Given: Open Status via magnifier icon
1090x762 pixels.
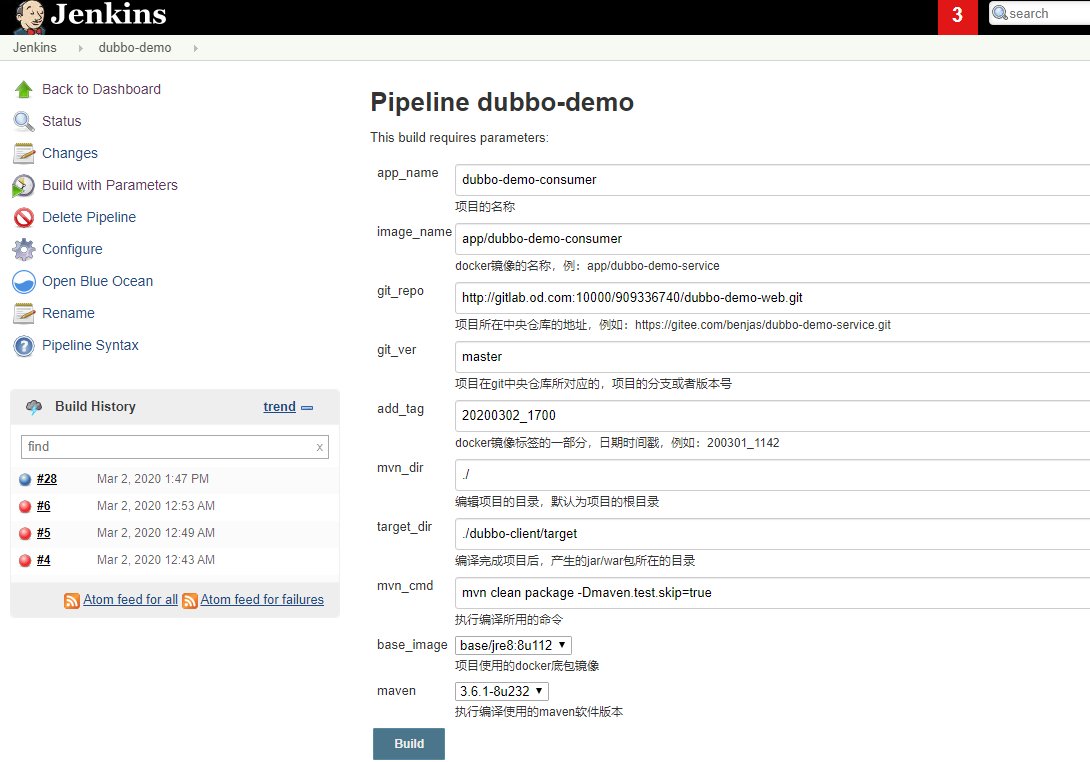Looking at the screenshot, I should (24, 121).
